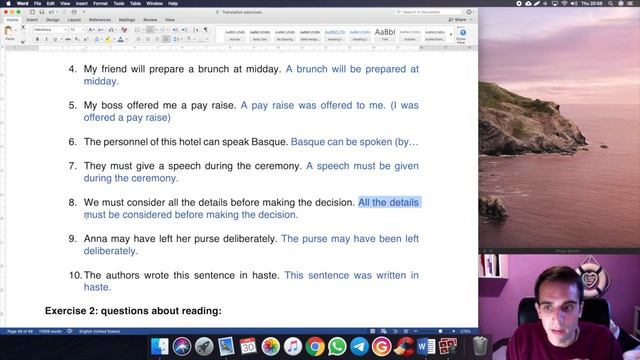Toggle Show paragraph marks pilcrow

[206, 29]
